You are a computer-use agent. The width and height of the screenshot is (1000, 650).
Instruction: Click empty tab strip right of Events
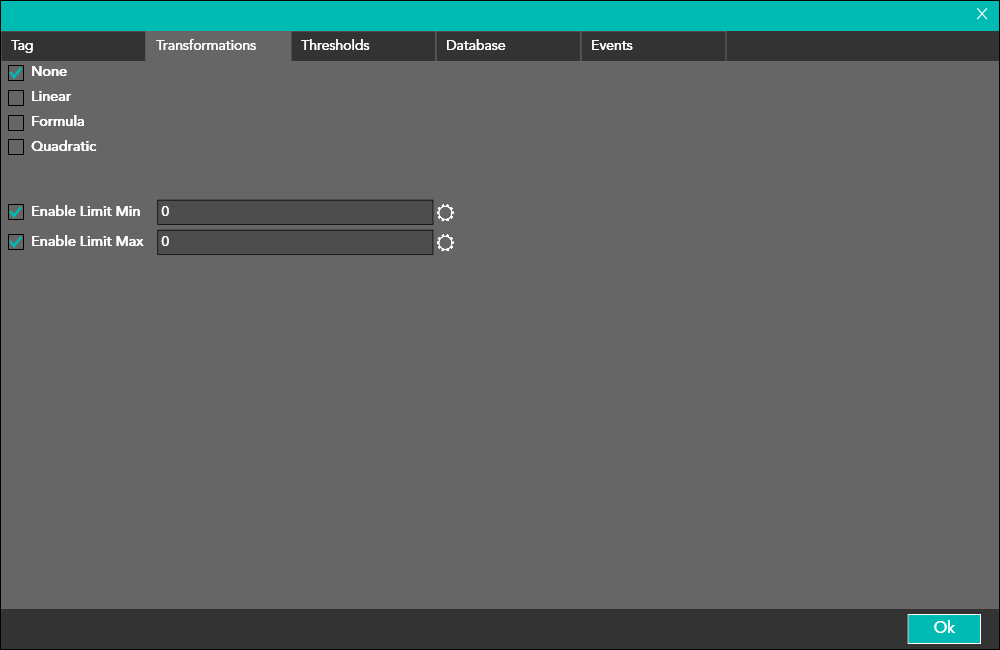click(860, 46)
